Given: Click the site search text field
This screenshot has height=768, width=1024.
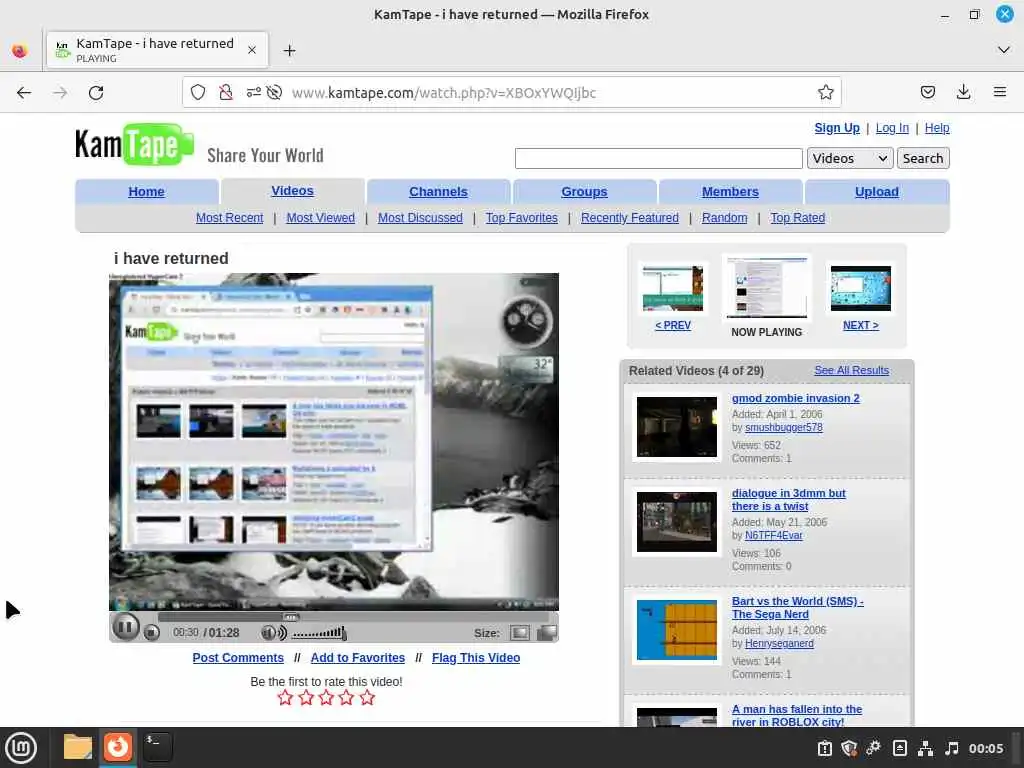Looking at the screenshot, I should point(658,158).
